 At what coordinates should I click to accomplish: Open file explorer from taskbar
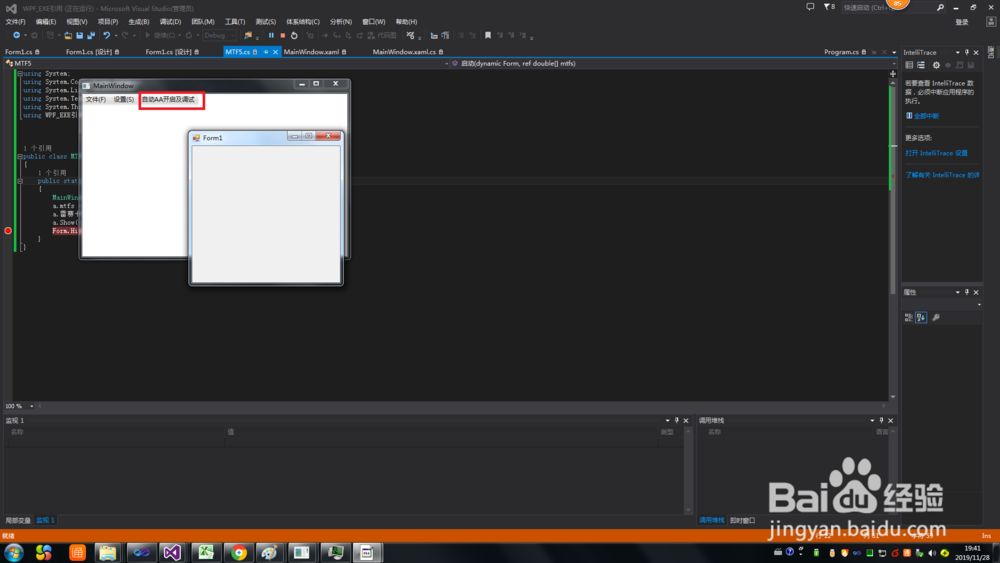[107, 553]
